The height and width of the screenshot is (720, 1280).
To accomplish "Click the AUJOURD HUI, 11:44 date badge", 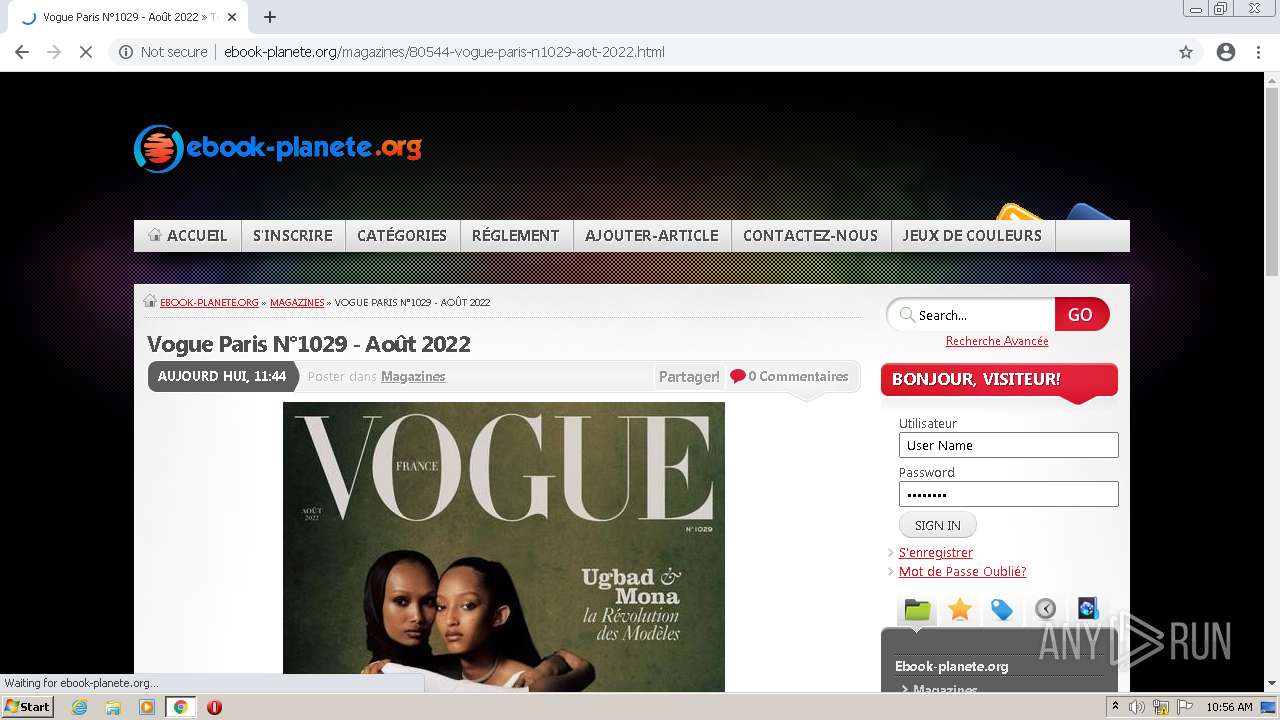I will tap(222, 377).
